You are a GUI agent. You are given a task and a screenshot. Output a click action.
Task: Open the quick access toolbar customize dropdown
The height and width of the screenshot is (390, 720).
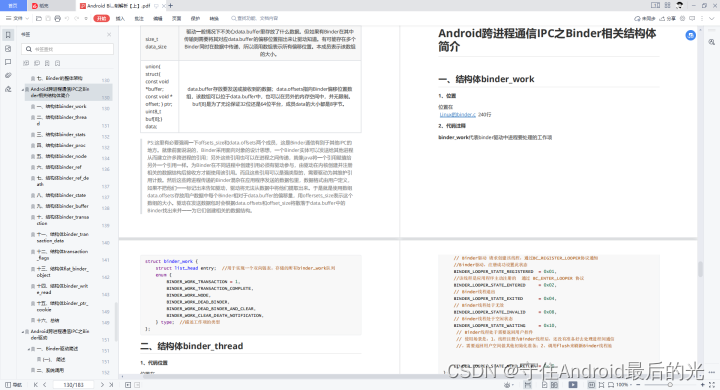pos(86,18)
